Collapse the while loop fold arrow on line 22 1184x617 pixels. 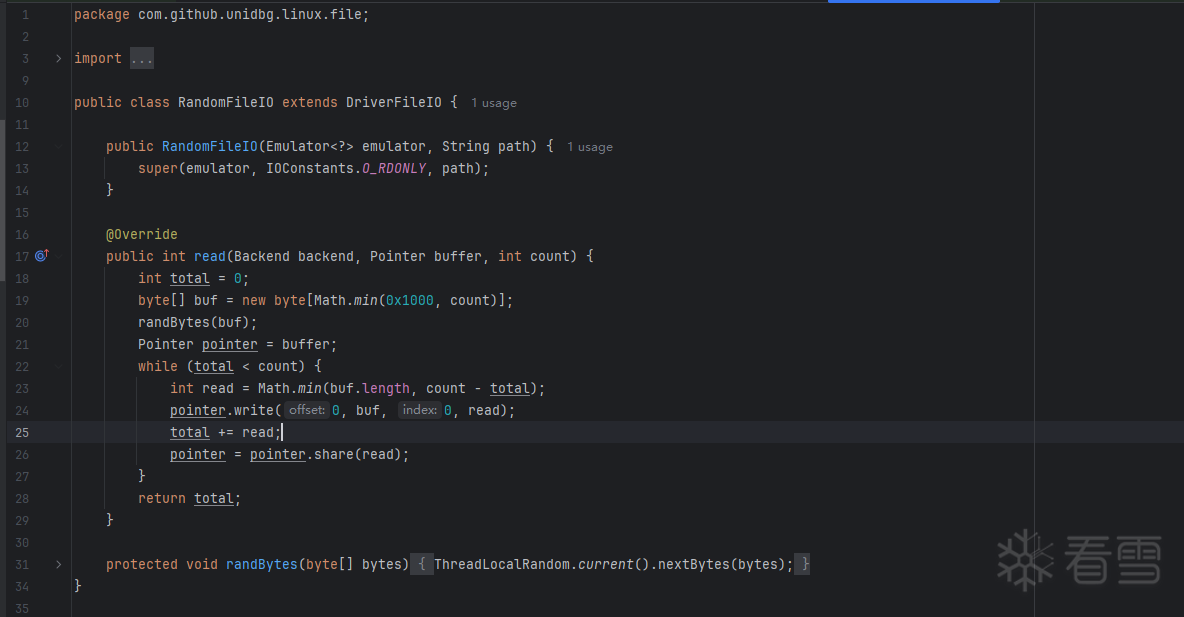pos(59,366)
